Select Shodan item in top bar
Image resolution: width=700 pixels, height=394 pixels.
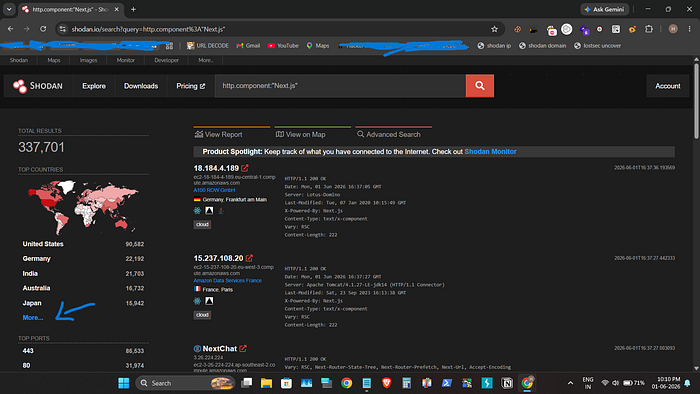(19, 60)
